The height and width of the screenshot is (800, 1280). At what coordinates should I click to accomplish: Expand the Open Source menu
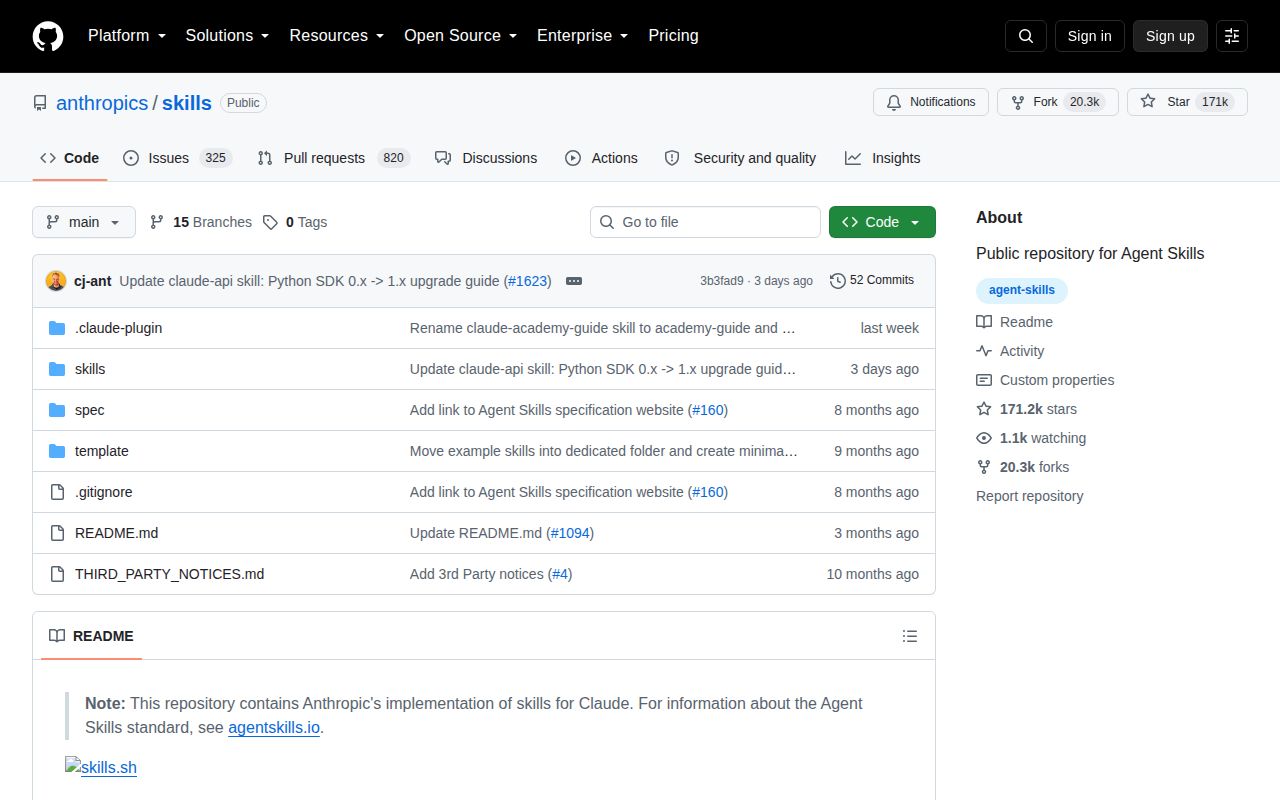point(460,36)
